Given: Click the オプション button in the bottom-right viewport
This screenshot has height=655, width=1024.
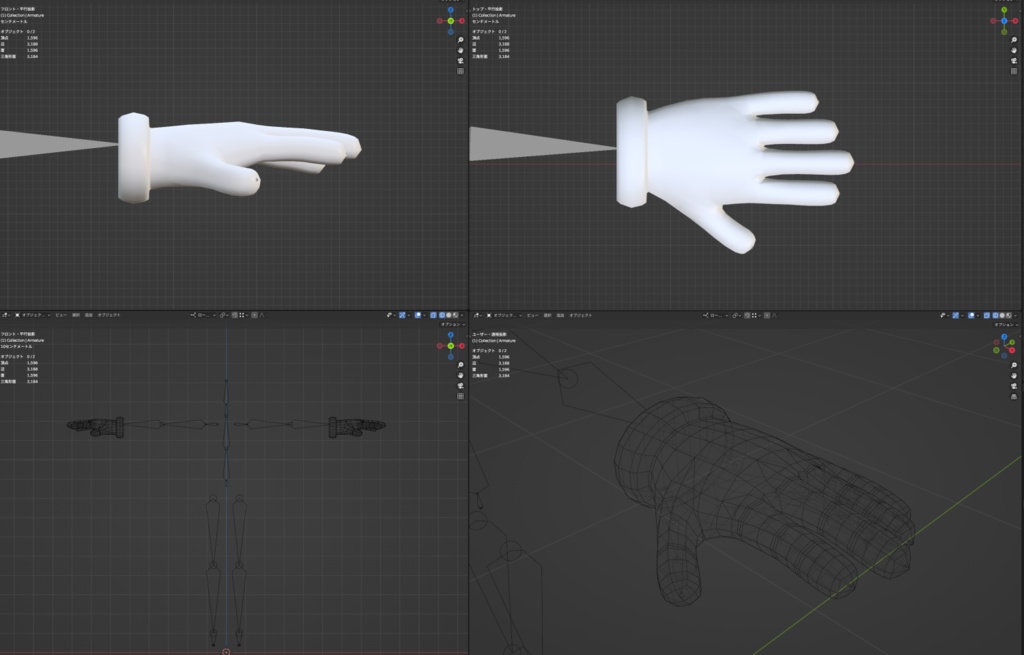Looking at the screenshot, I should (1006, 324).
